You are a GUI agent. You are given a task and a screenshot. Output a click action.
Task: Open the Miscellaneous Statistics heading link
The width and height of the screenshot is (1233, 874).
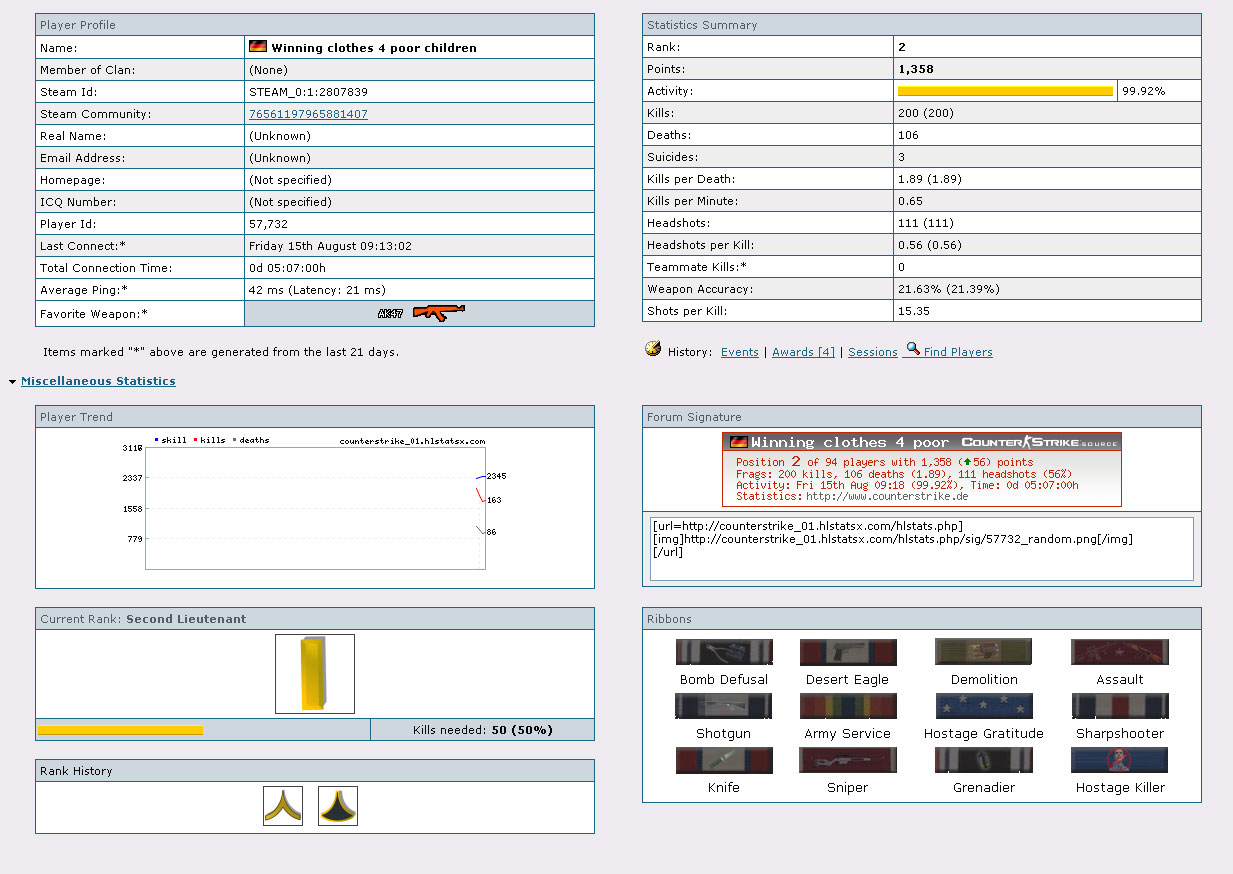[x=98, y=381]
